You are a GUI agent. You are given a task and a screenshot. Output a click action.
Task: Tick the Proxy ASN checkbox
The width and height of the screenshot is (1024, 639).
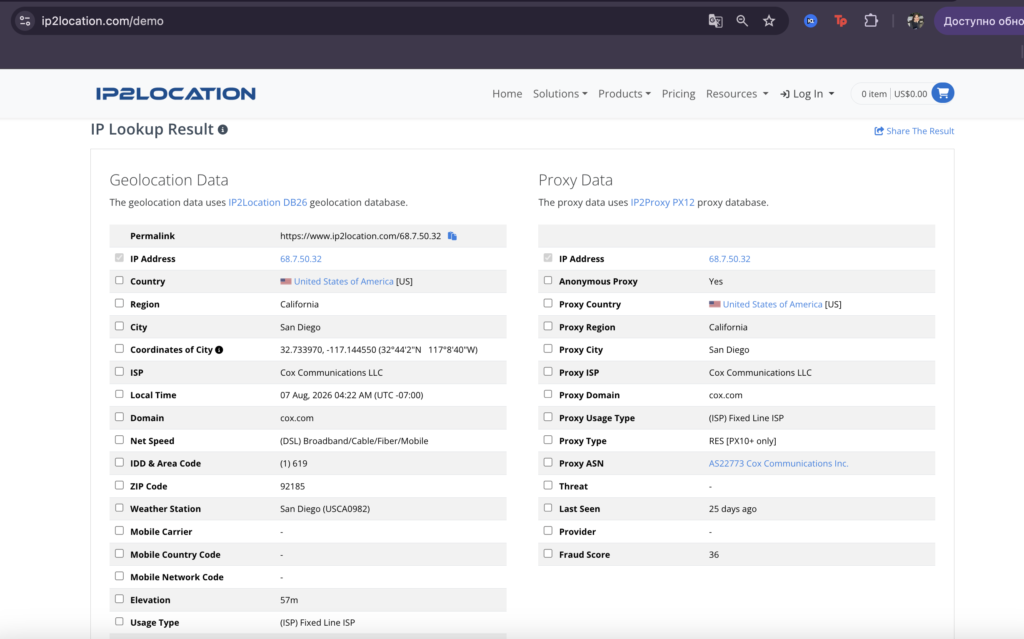(x=548, y=462)
